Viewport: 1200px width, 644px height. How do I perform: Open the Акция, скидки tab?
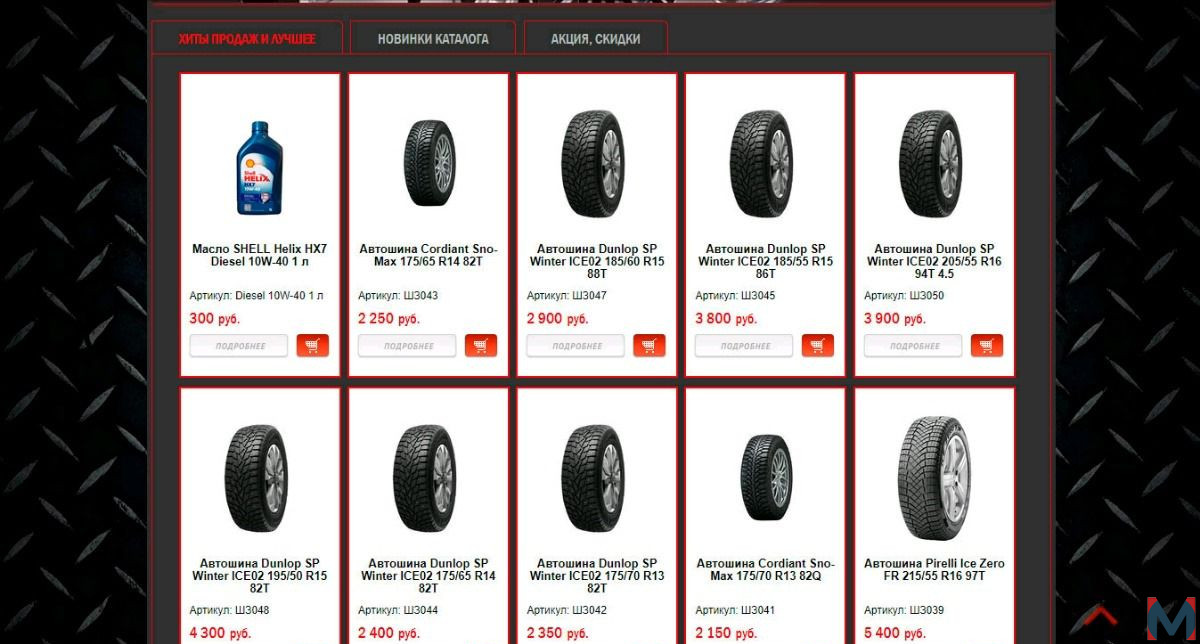point(596,38)
